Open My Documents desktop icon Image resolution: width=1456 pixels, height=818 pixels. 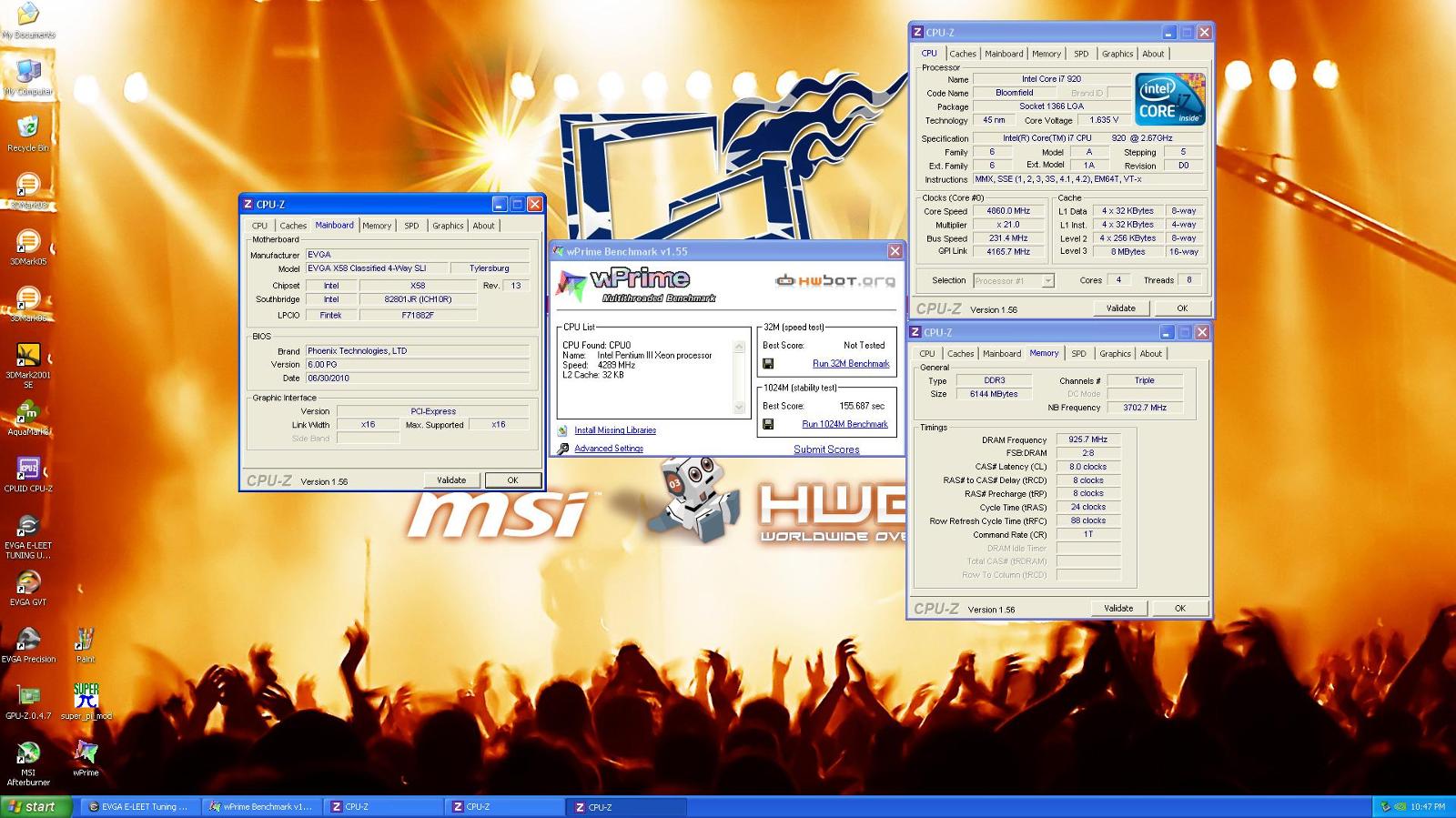[28, 20]
